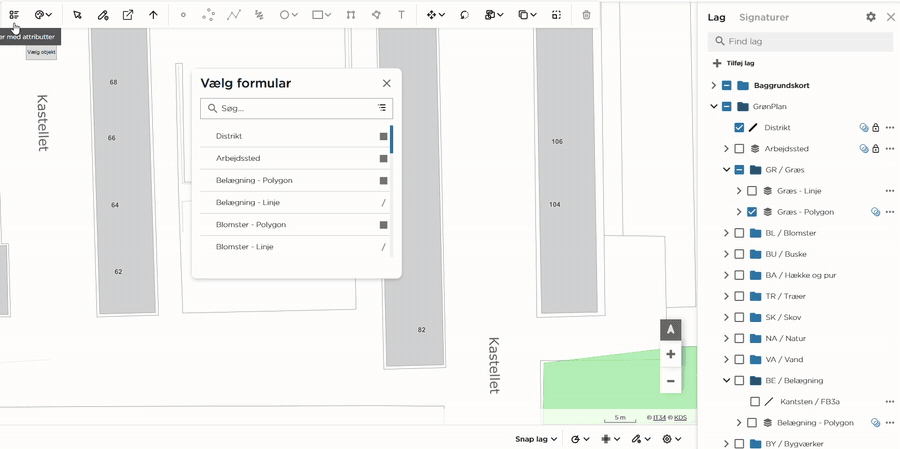Enable the Kantsten / FB3a layer checkbox

755,401
